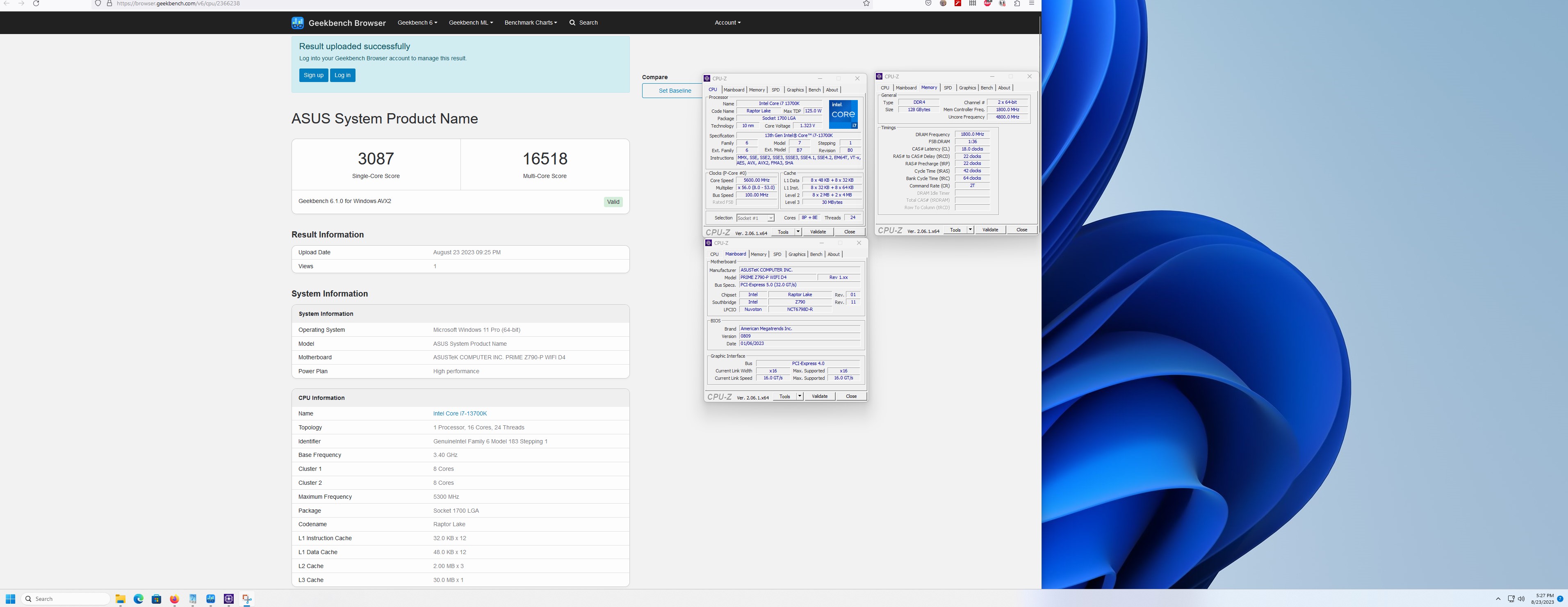Open Tools dropdown arrow in CPU-Z Memory window
Screen dimensions: 1568x607
click(x=970, y=230)
